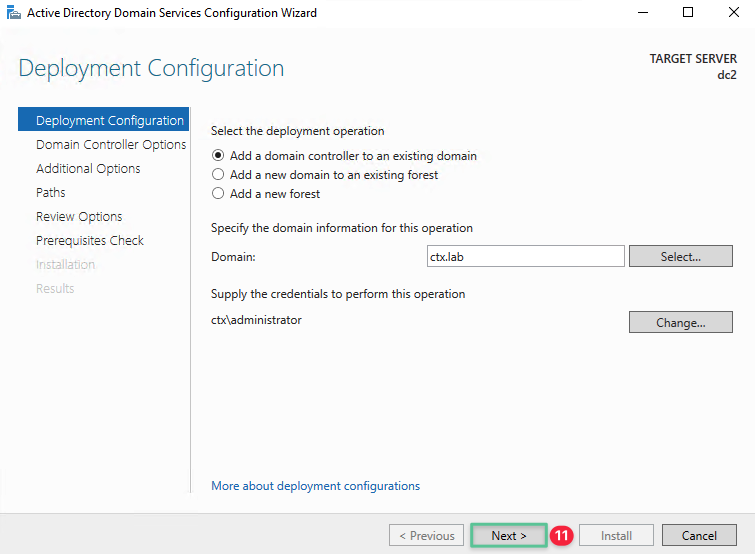
Task: Minimize the wizard window
Action: [x=642, y=13]
